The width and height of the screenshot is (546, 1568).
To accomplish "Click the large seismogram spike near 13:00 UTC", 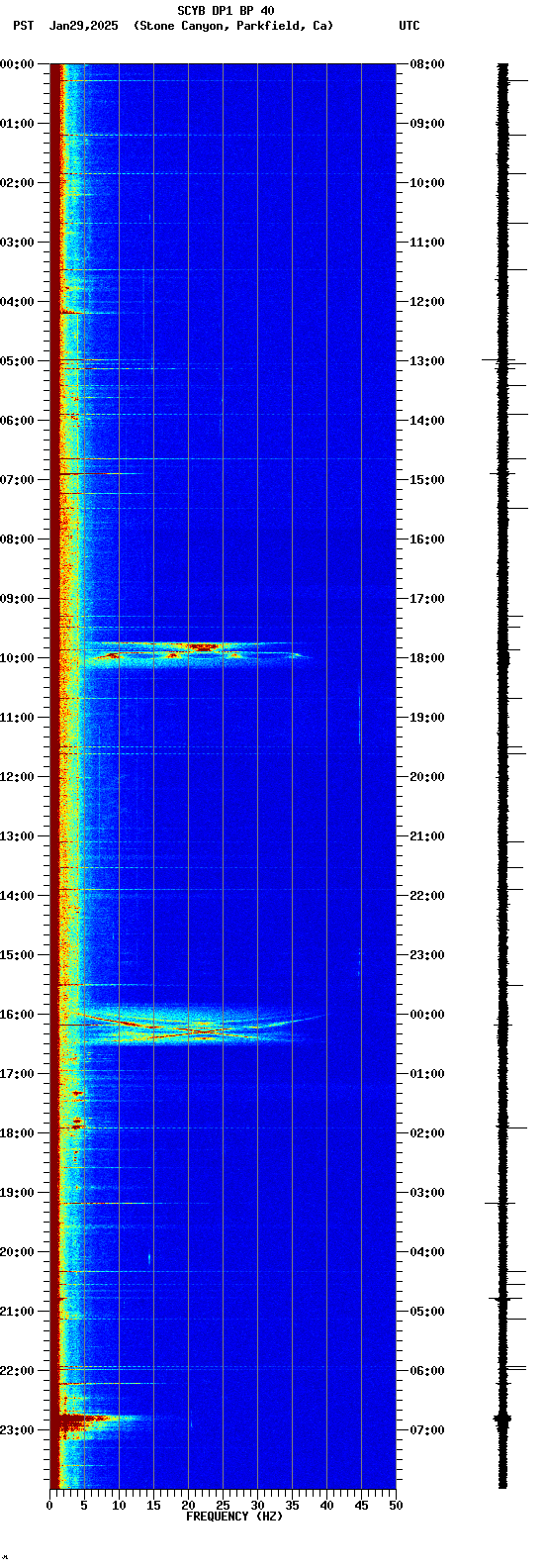I will tap(500, 360).
